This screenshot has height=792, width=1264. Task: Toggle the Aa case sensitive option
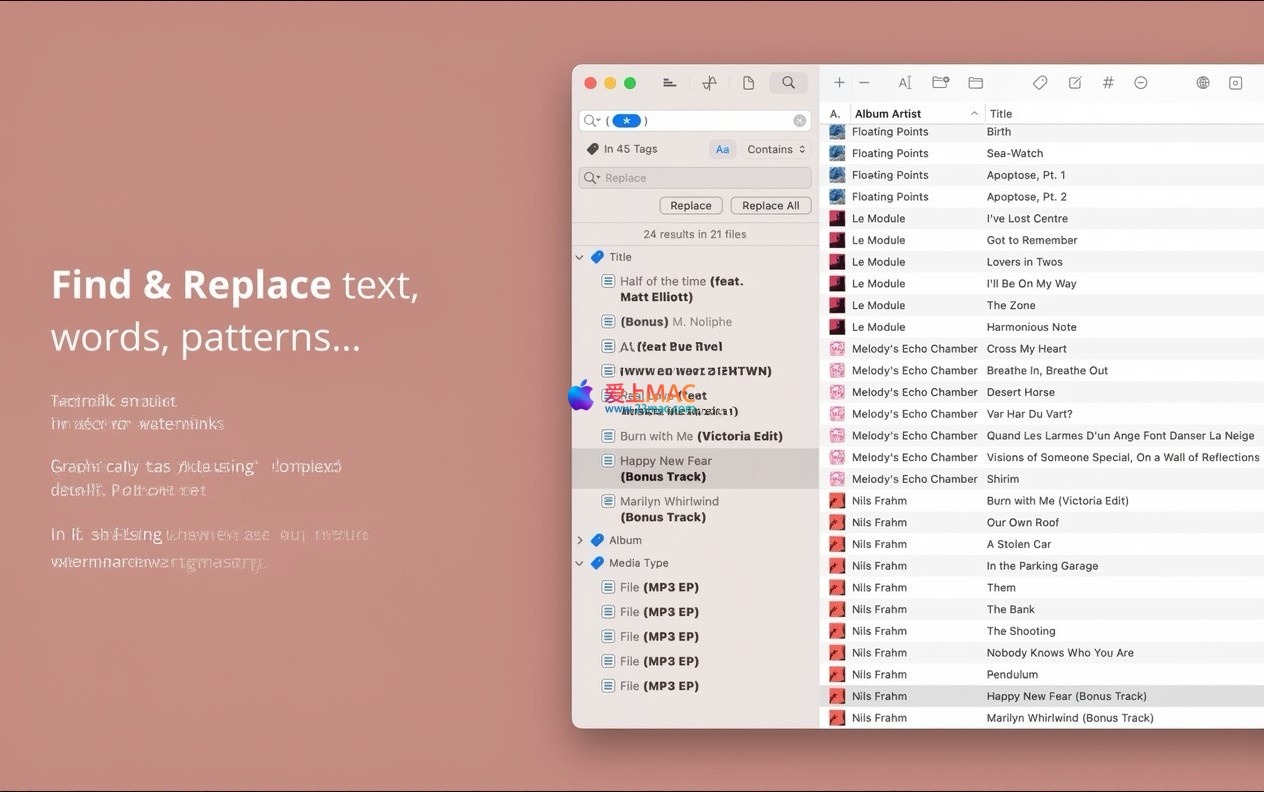pyautogui.click(x=722, y=149)
